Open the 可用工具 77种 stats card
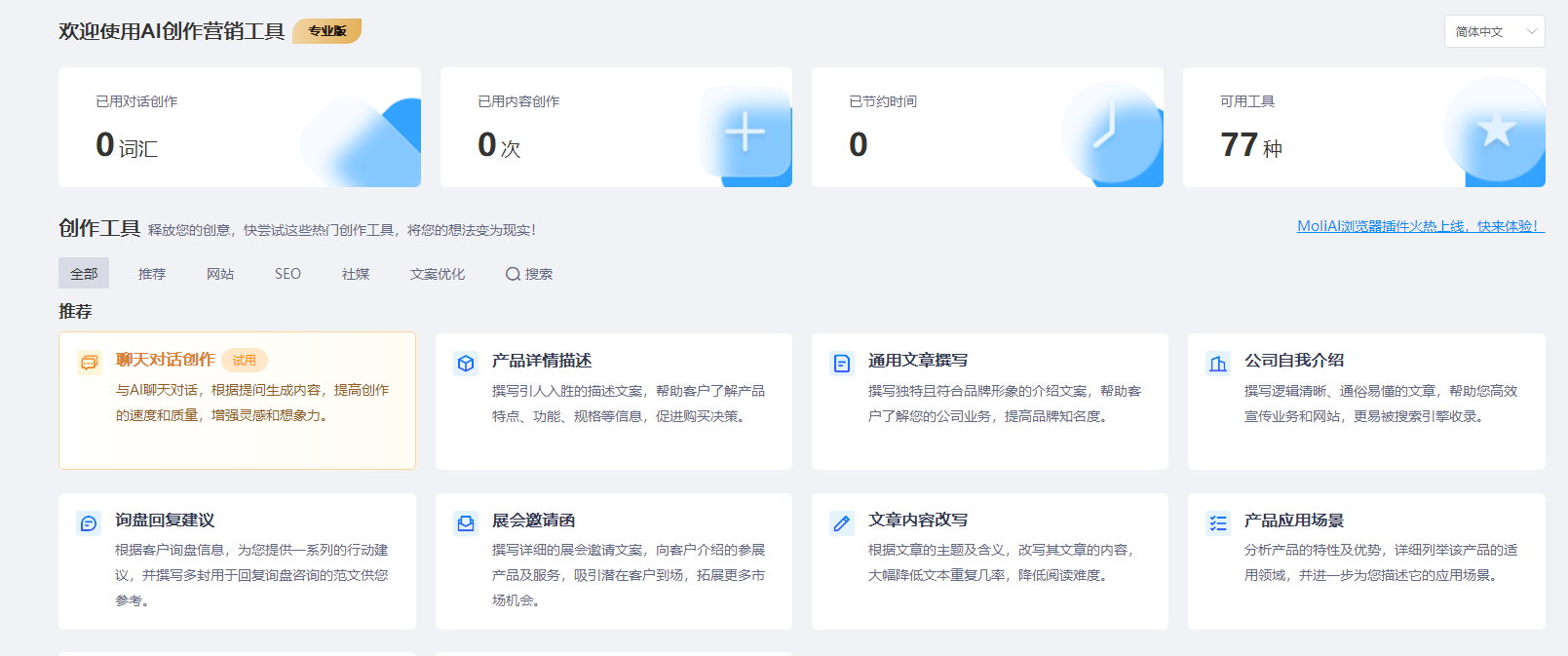Viewport: 1568px width, 656px height. point(1363,128)
